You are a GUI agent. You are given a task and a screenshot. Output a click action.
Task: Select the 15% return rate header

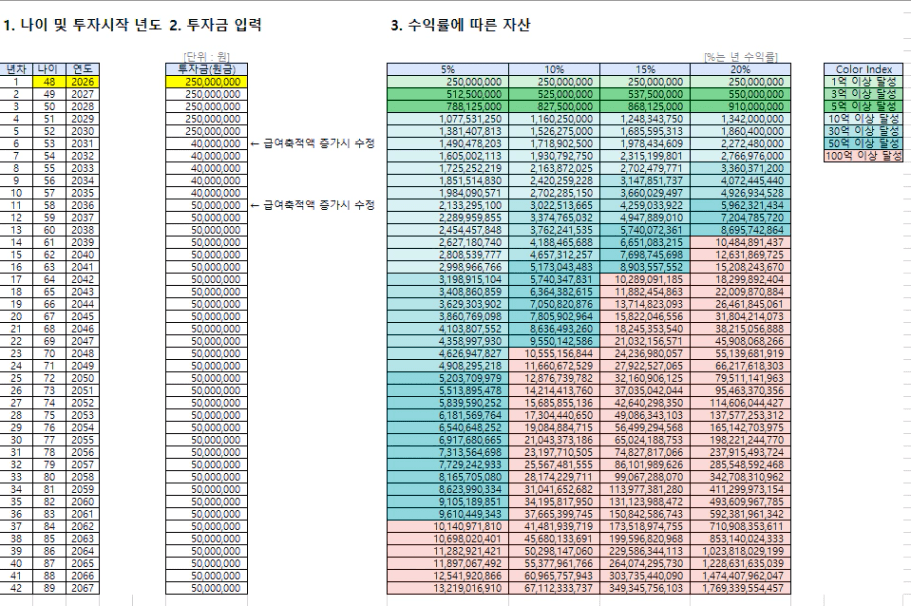click(x=645, y=69)
